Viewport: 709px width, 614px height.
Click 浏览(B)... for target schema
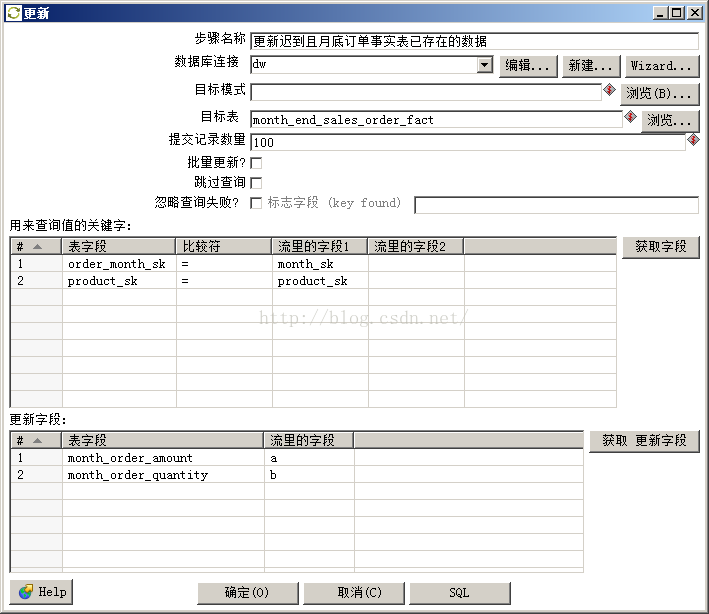pos(659,94)
